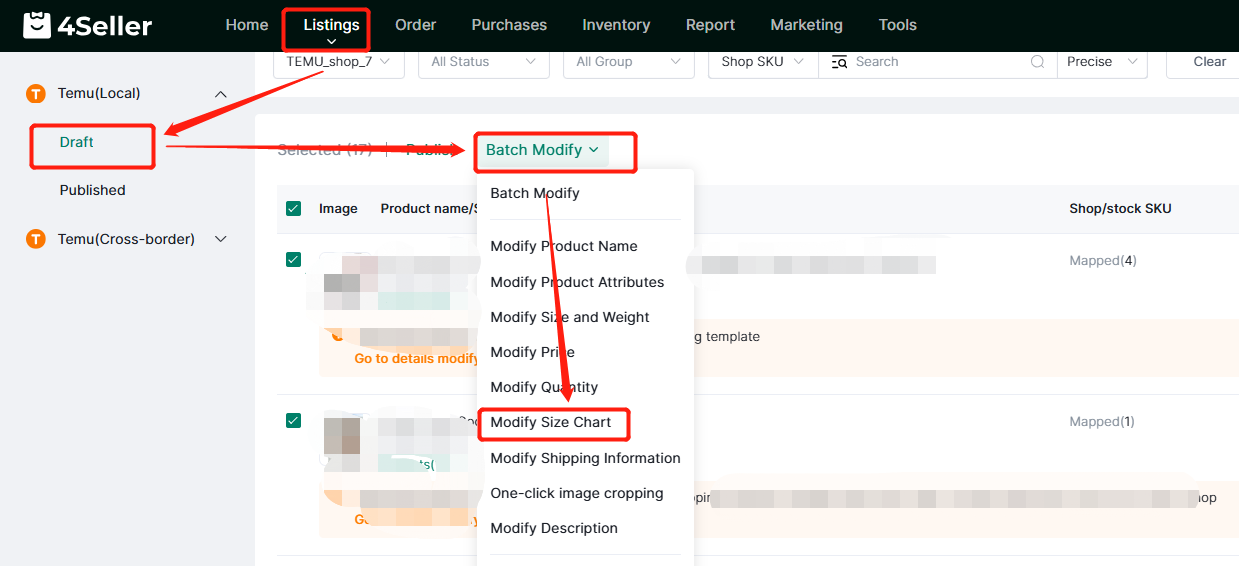Choose Modify Size Chart
The width and height of the screenshot is (1239, 566).
tap(551, 422)
